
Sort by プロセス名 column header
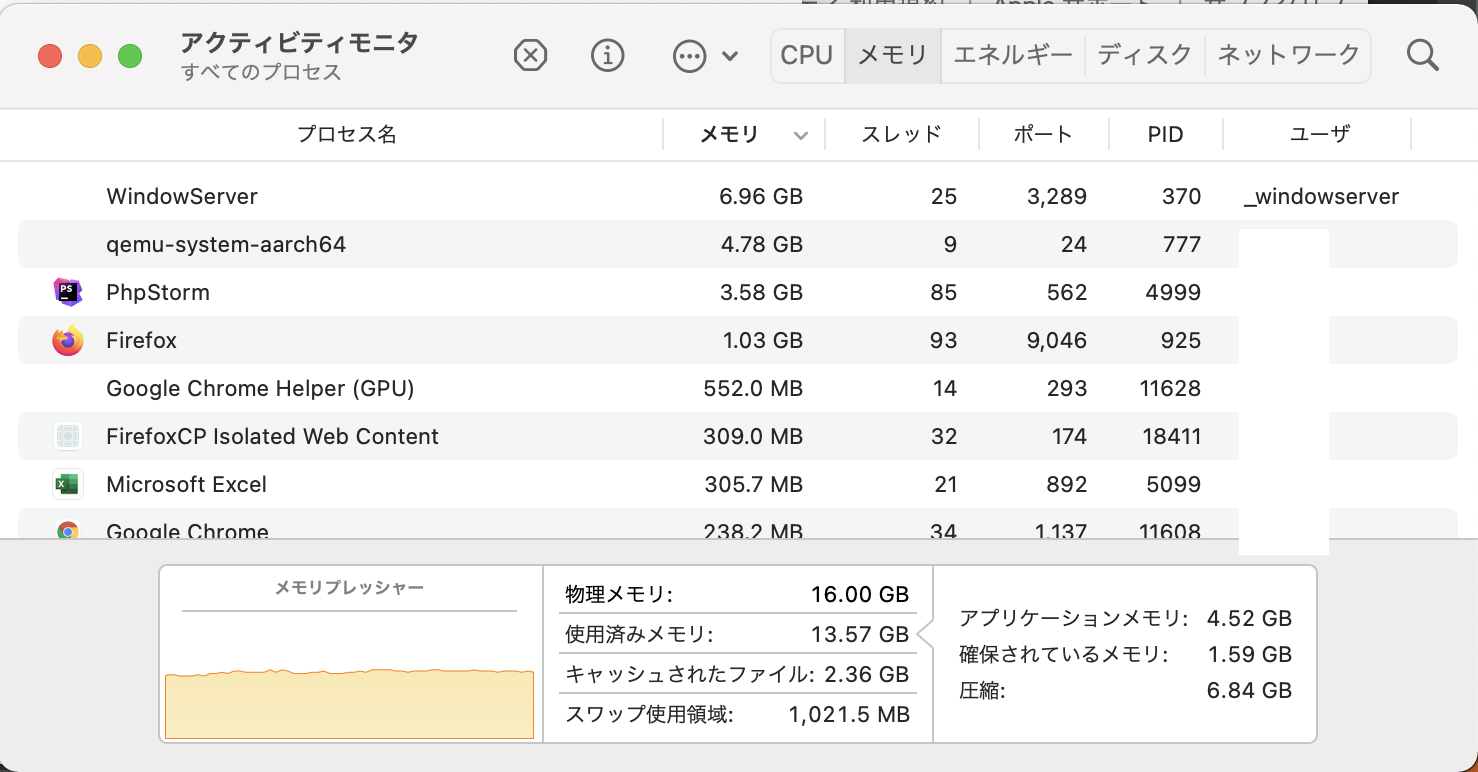pos(346,134)
